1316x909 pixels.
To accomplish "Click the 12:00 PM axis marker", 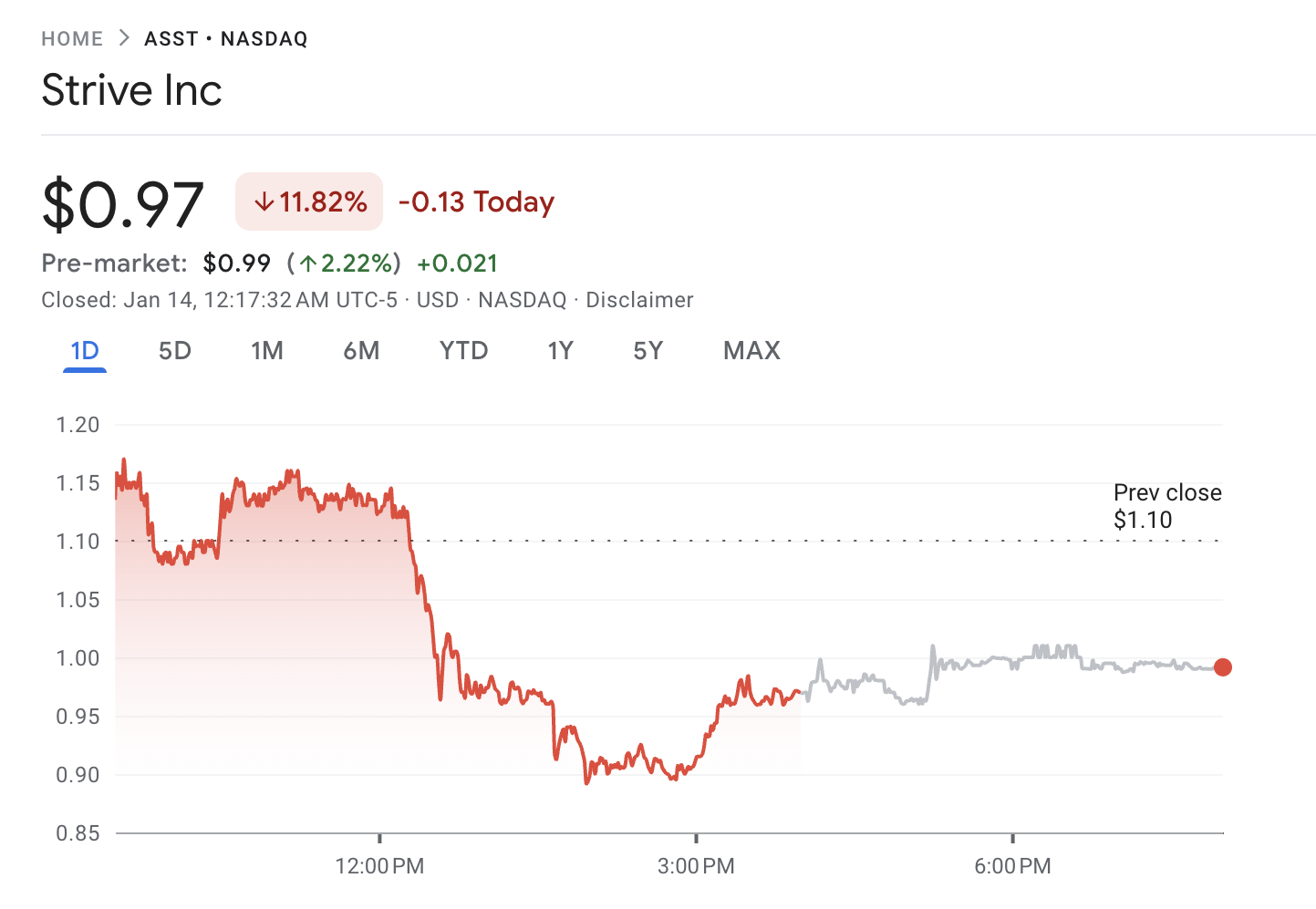I will point(379,865).
